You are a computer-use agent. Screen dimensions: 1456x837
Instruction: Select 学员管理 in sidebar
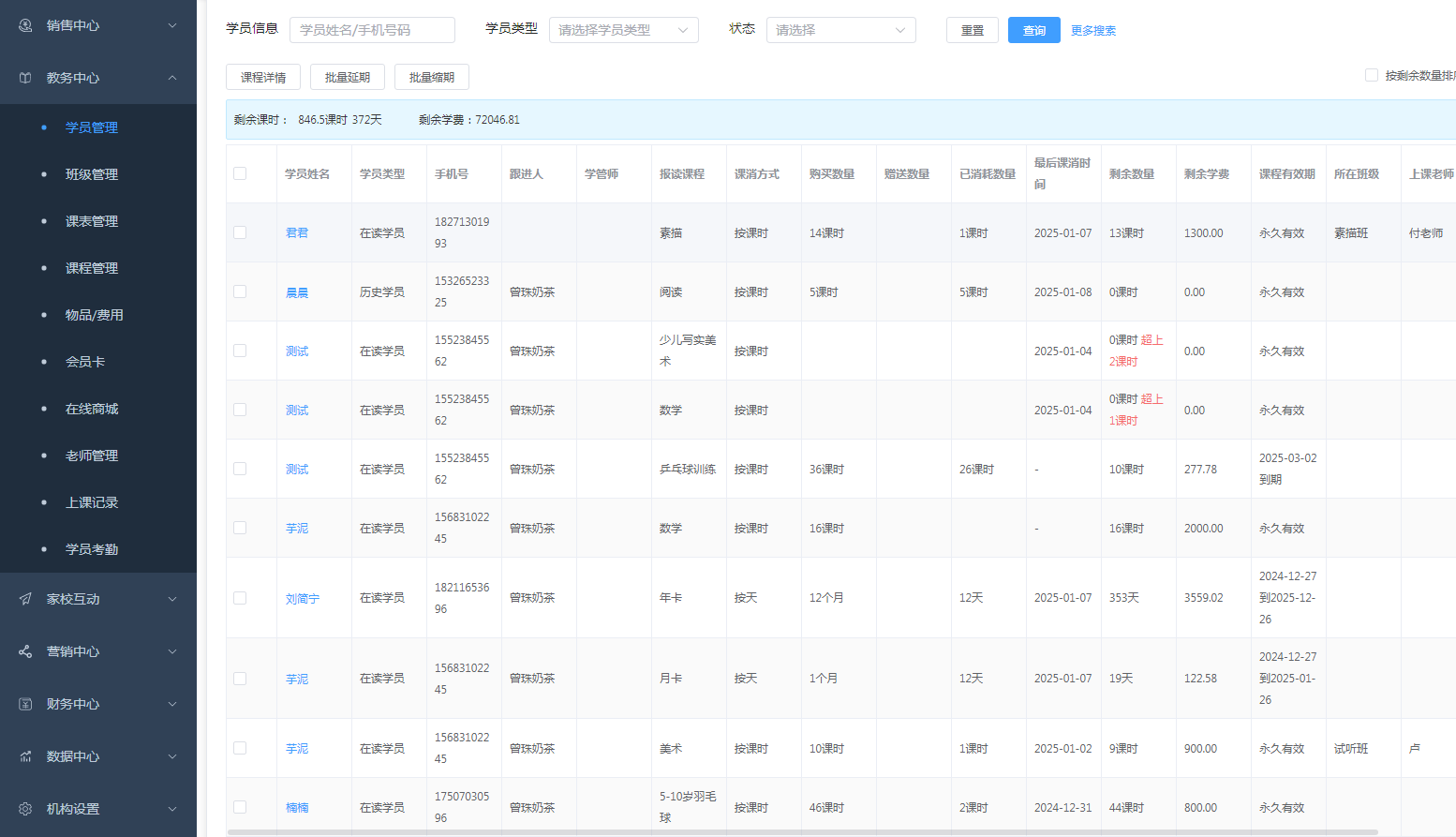coord(92,127)
